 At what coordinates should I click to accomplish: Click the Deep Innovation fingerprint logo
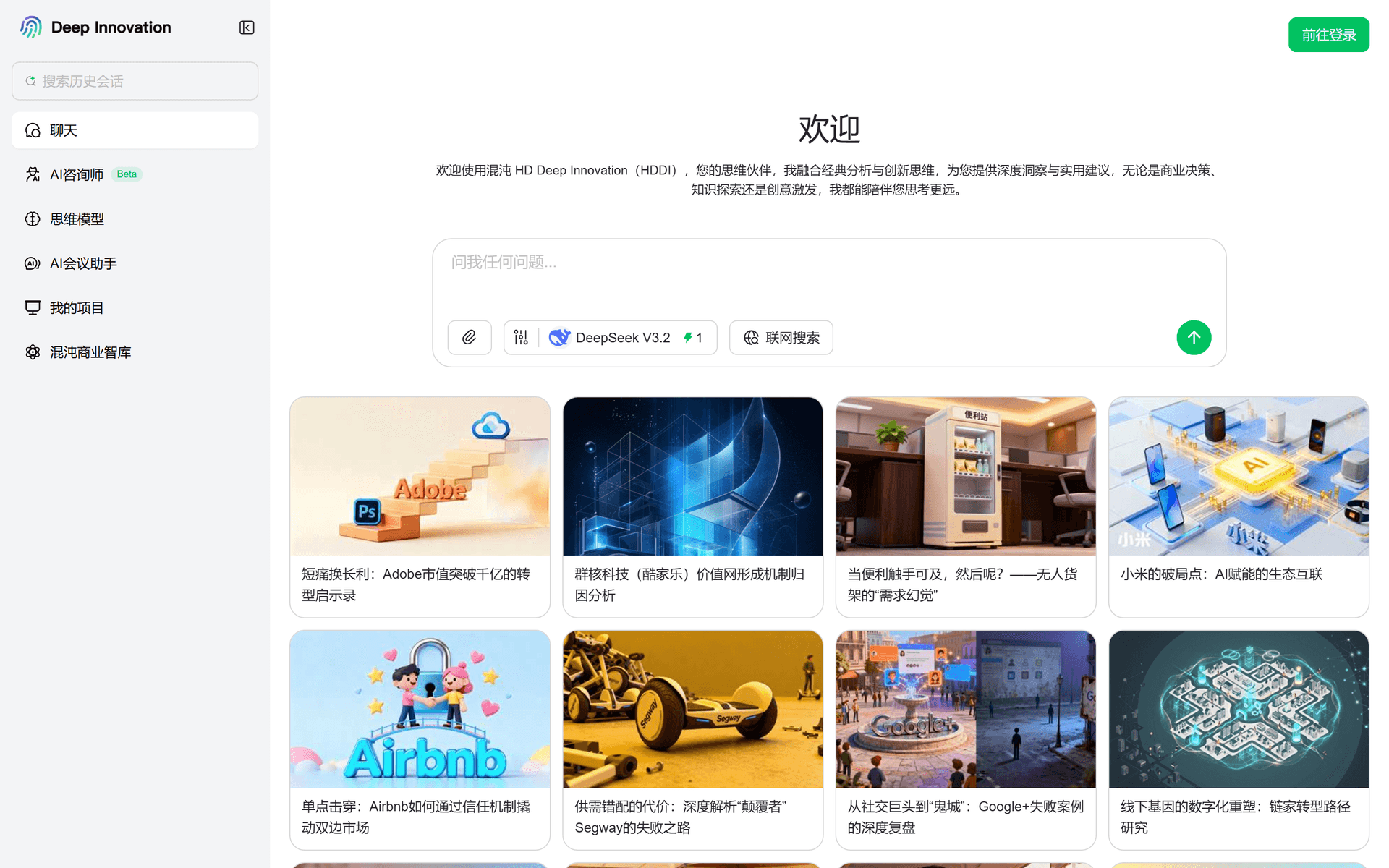pyautogui.click(x=31, y=27)
